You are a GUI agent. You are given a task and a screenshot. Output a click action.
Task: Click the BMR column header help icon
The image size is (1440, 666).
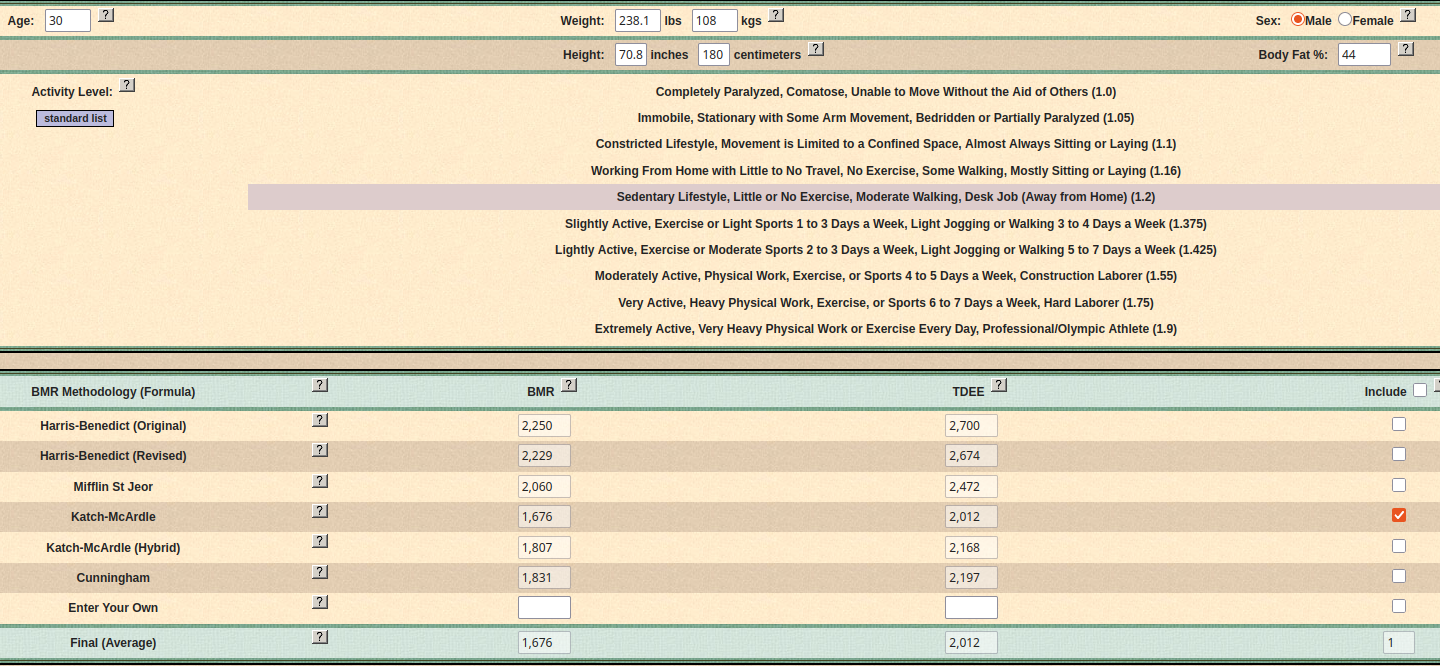[569, 385]
